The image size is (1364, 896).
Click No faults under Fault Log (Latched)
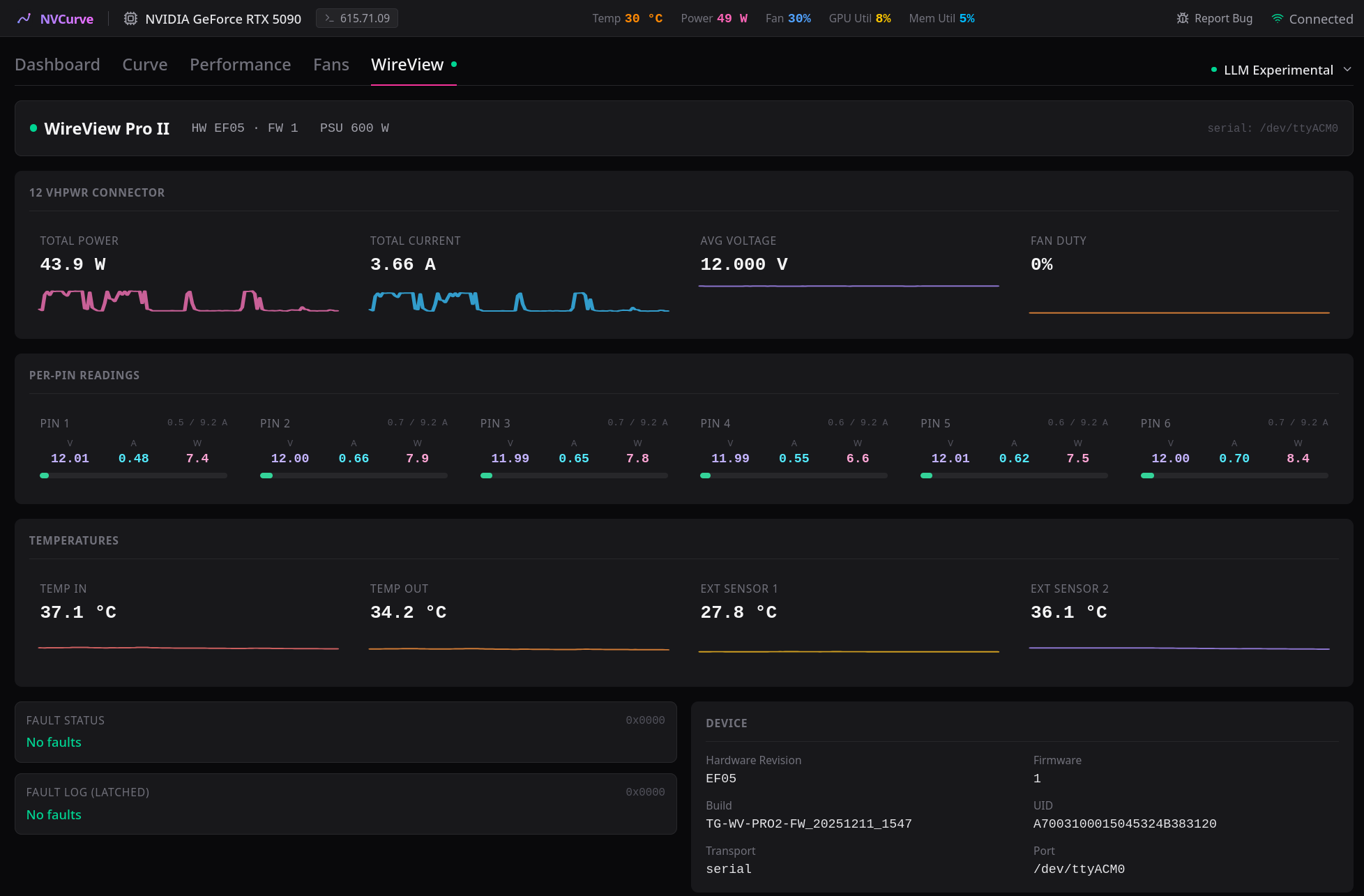pyautogui.click(x=54, y=815)
